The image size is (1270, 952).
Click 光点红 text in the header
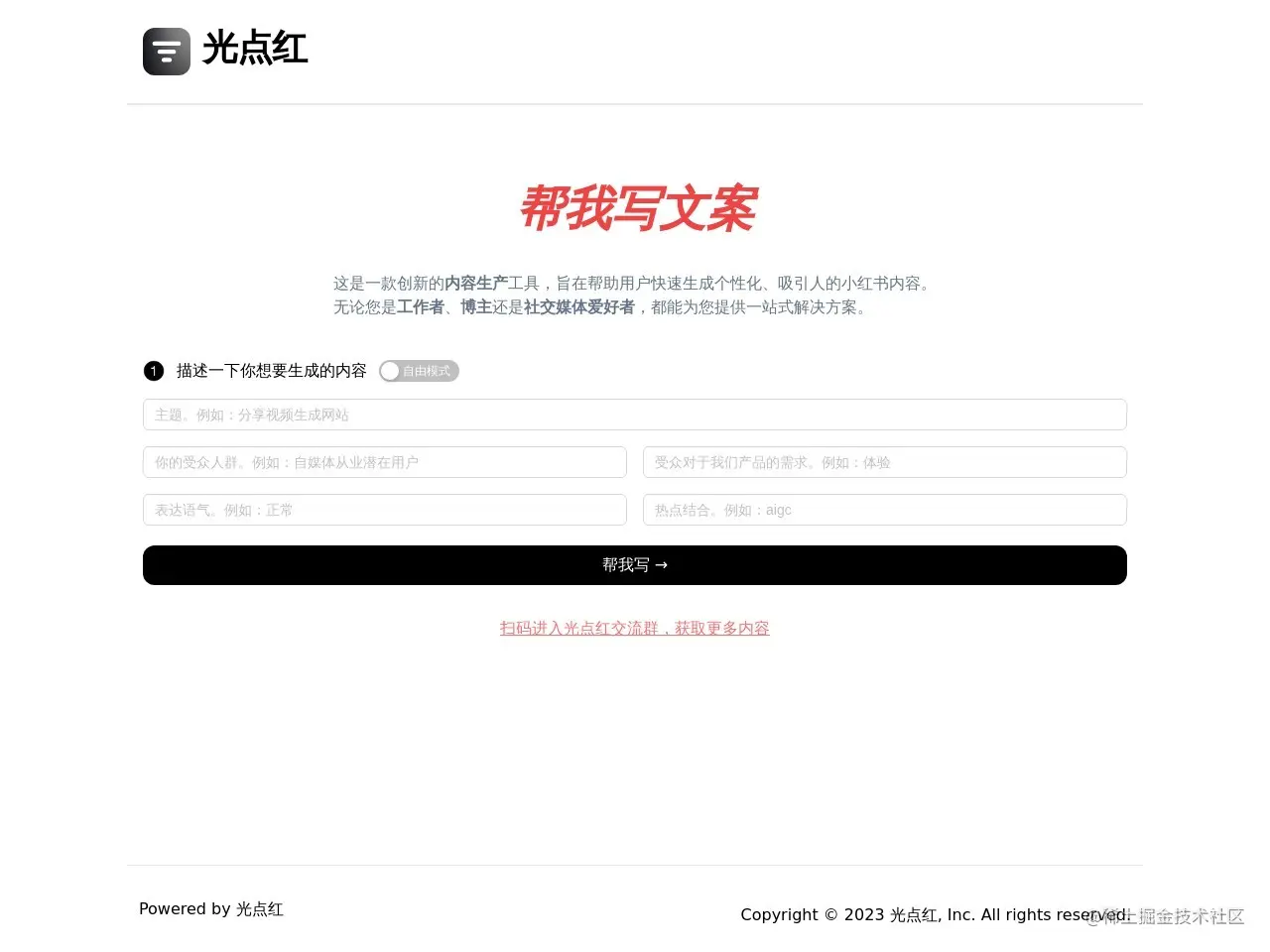pyautogui.click(x=254, y=49)
